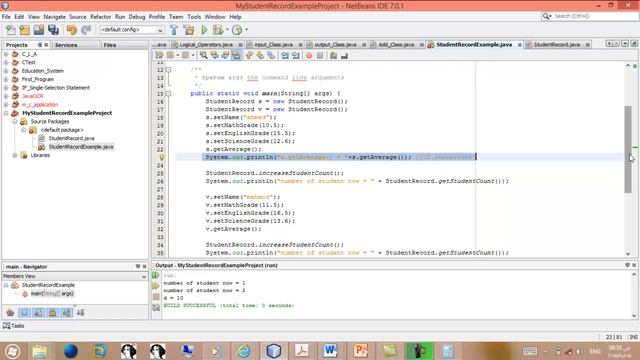This screenshot has height=360, width=640.
Task: Click the Shift Line Right icon
Action: click(296, 56)
